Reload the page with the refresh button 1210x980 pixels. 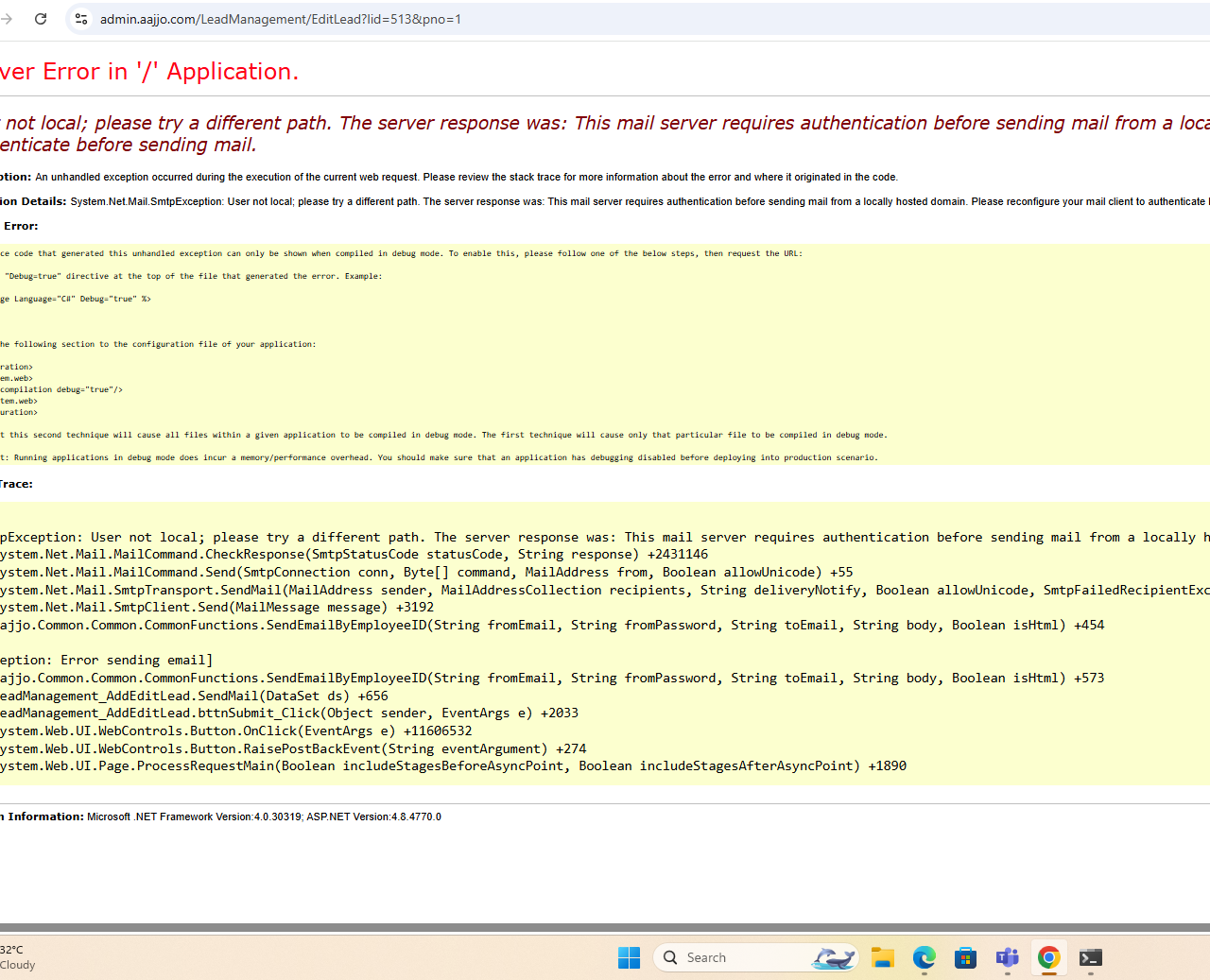(x=41, y=19)
